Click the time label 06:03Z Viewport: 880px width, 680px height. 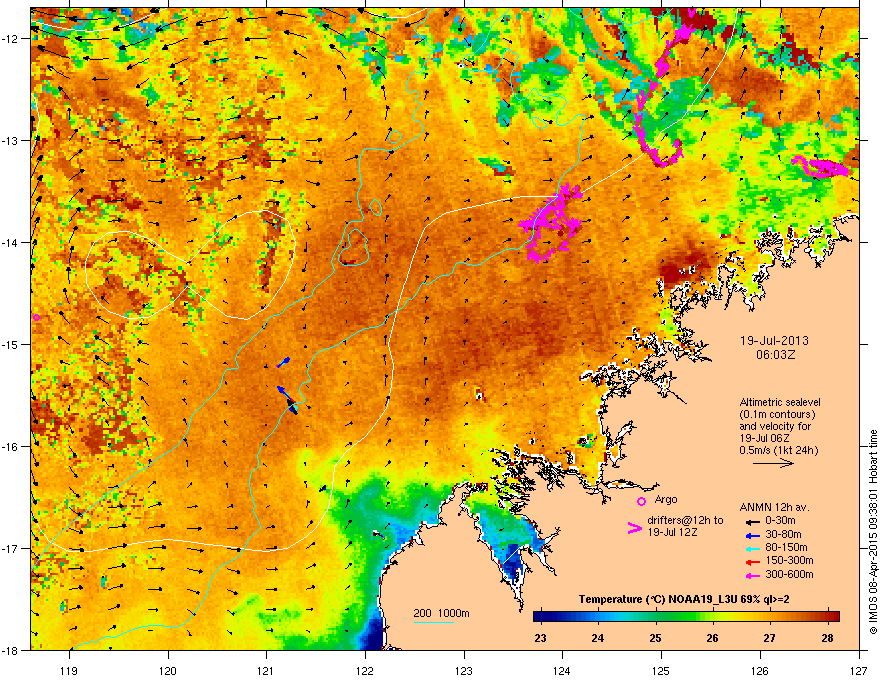(x=775, y=355)
